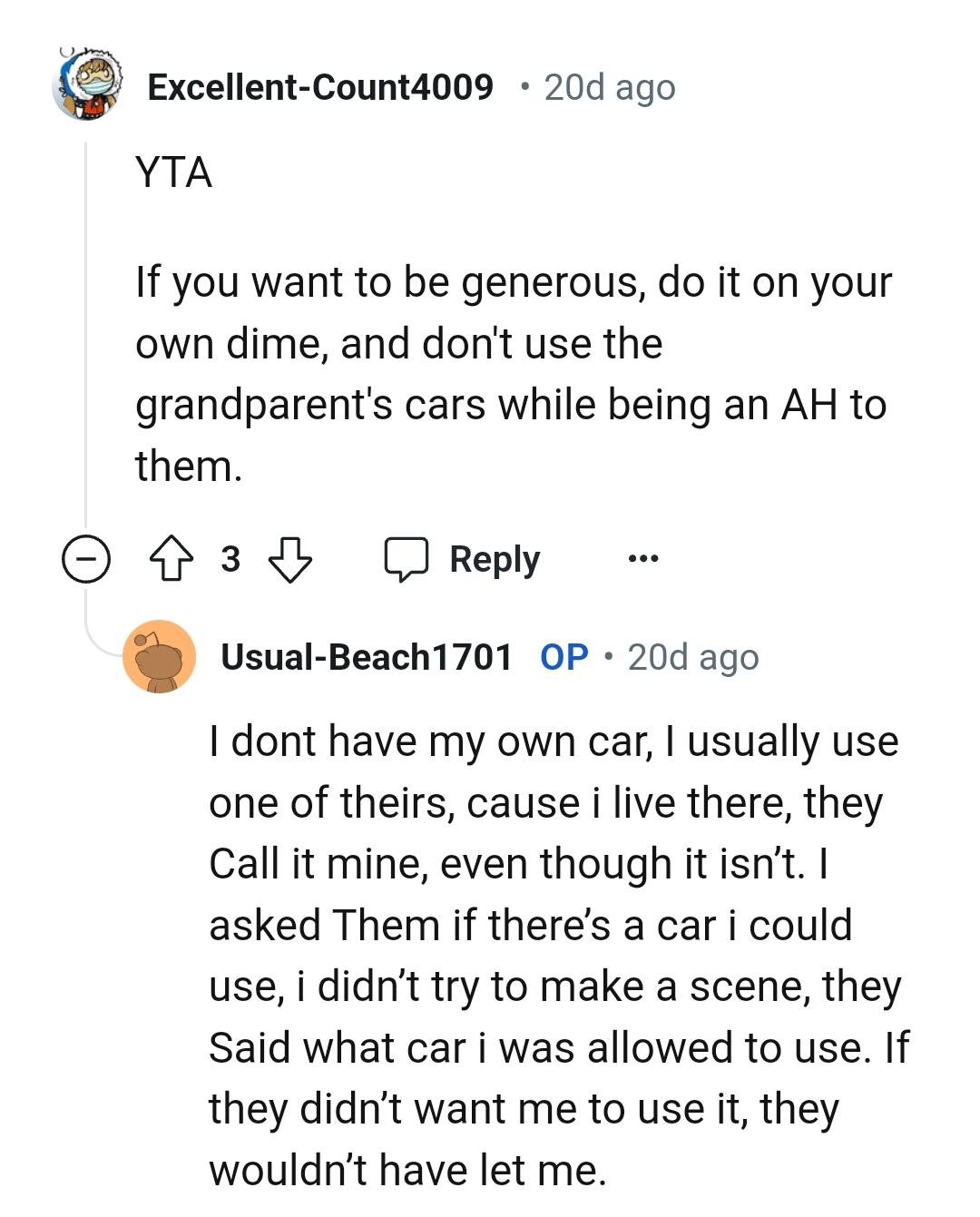Upvote Excellent-Count4009's comment
Viewport: 980px width, 1217px height.
coord(171,559)
